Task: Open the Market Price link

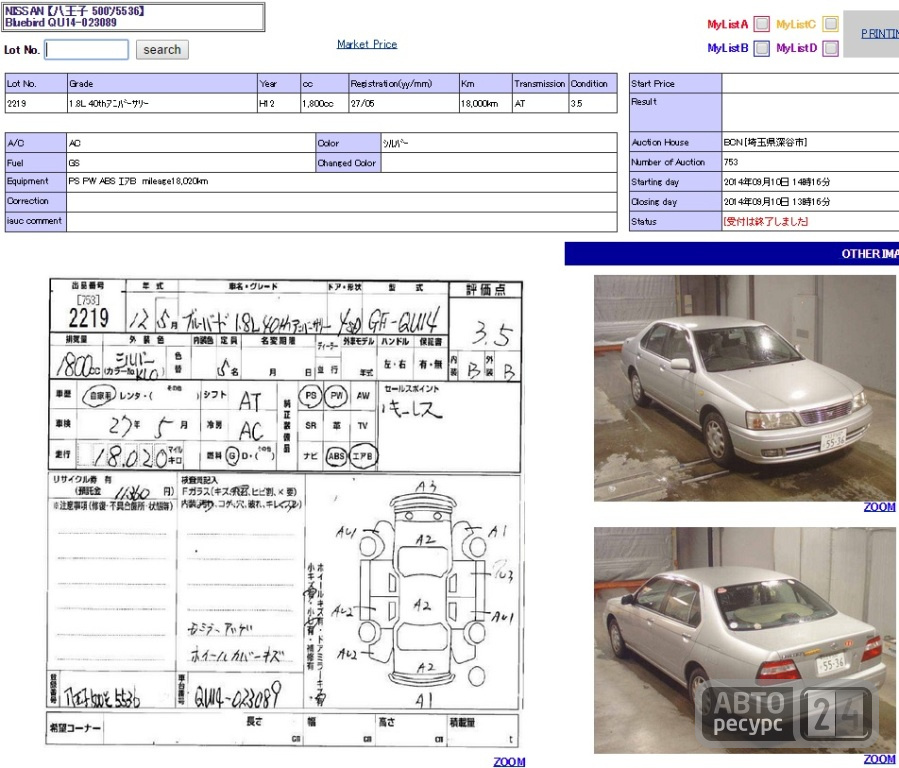Action: point(367,44)
